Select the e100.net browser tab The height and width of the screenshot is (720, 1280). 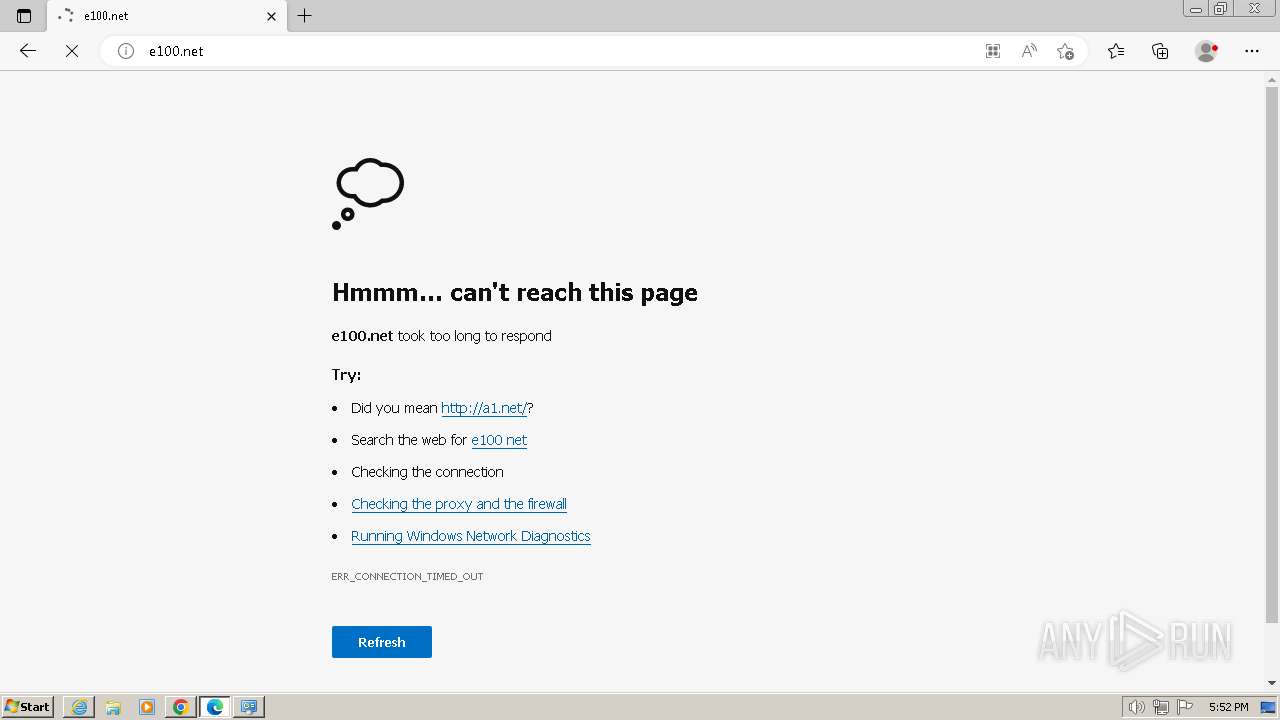167,16
